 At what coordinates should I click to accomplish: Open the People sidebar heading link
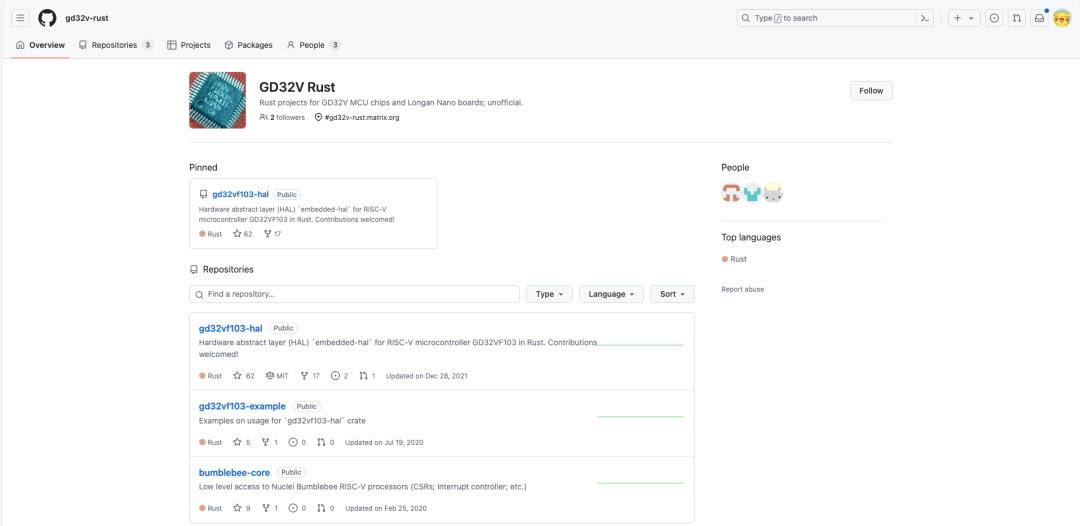tap(735, 167)
